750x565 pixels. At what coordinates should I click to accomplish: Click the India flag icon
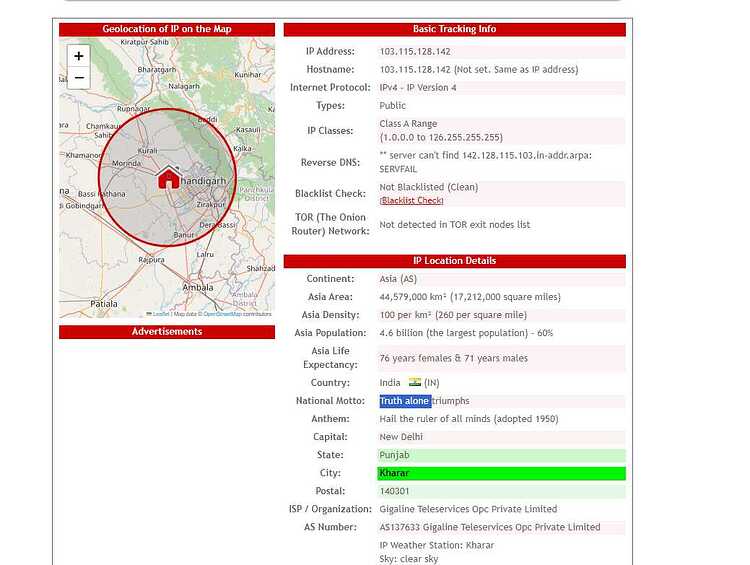pos(415,382)
